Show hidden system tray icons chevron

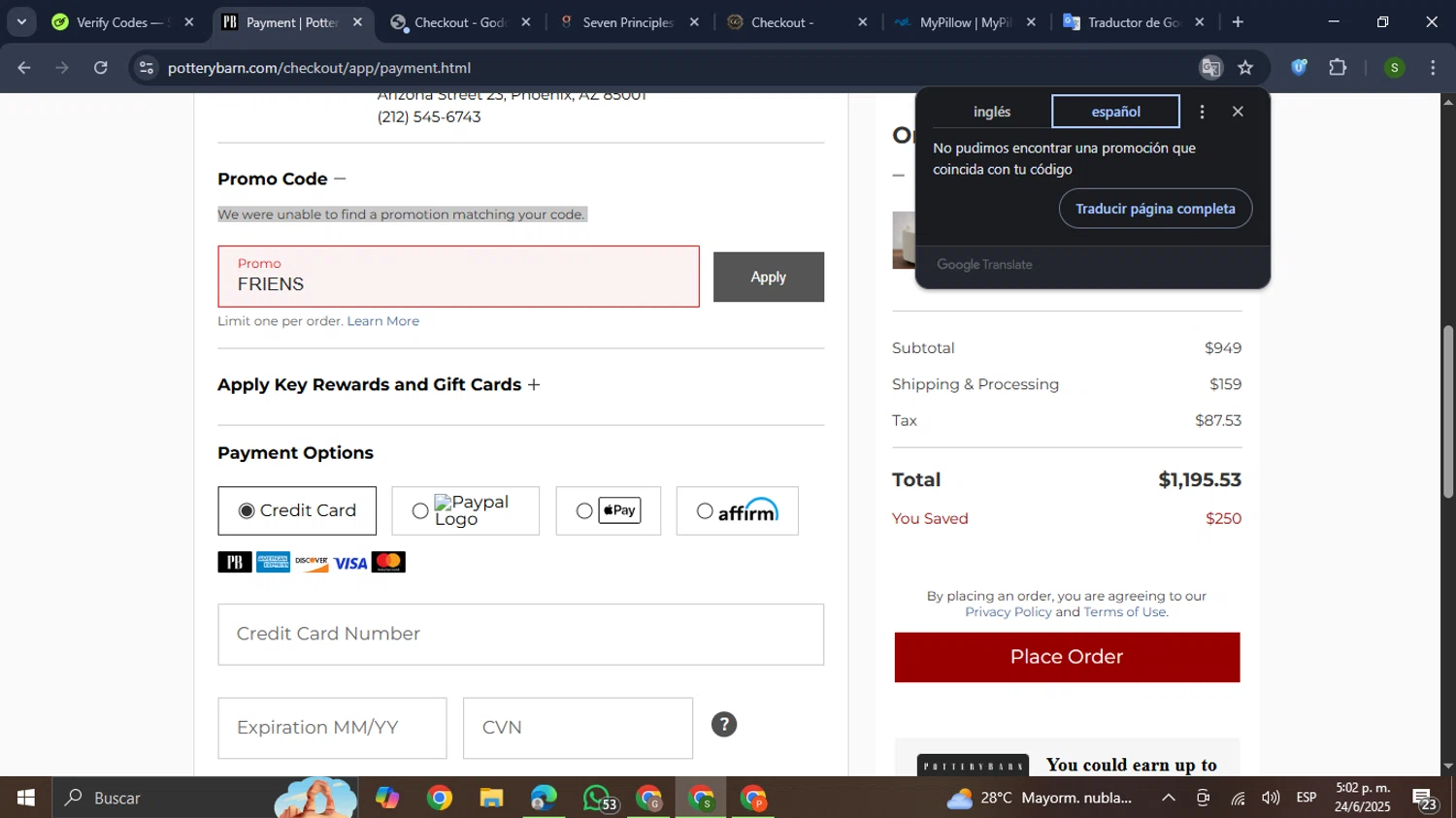[1169, 798]
